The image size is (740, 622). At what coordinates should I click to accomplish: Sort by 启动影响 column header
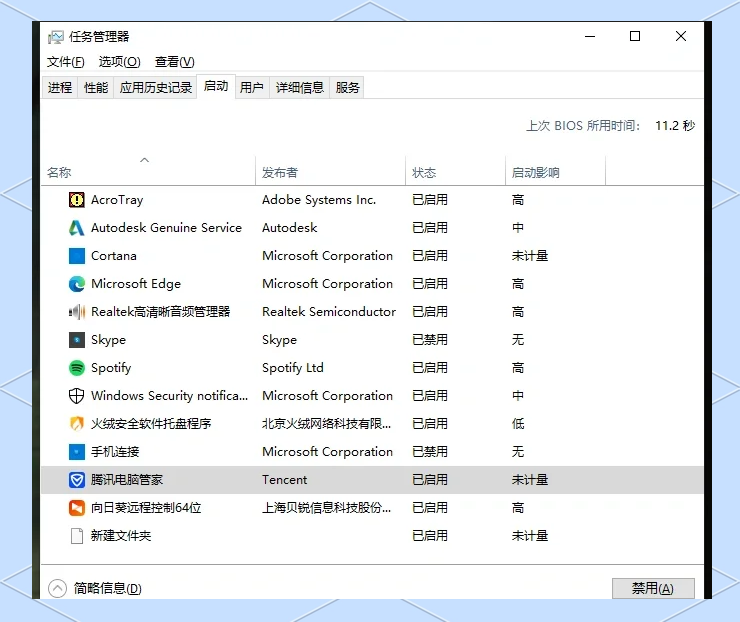point(536,173)
